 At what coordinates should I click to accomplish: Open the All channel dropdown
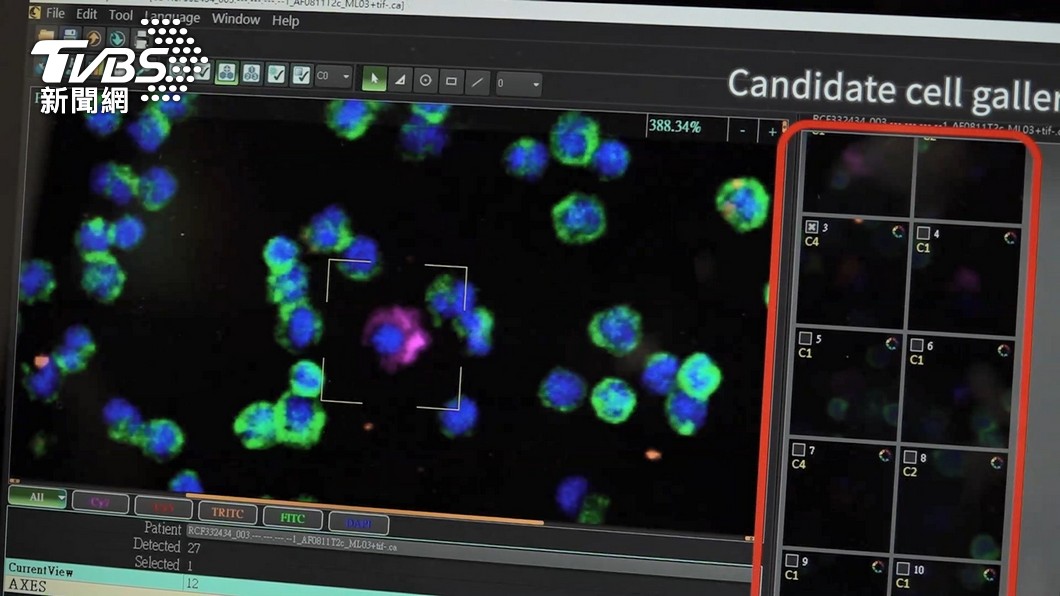[x=38, y=497]
